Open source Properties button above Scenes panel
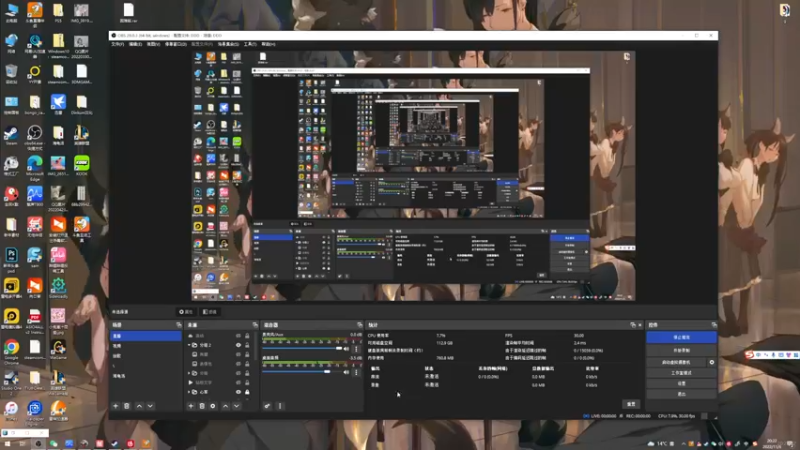 (186, 312)
